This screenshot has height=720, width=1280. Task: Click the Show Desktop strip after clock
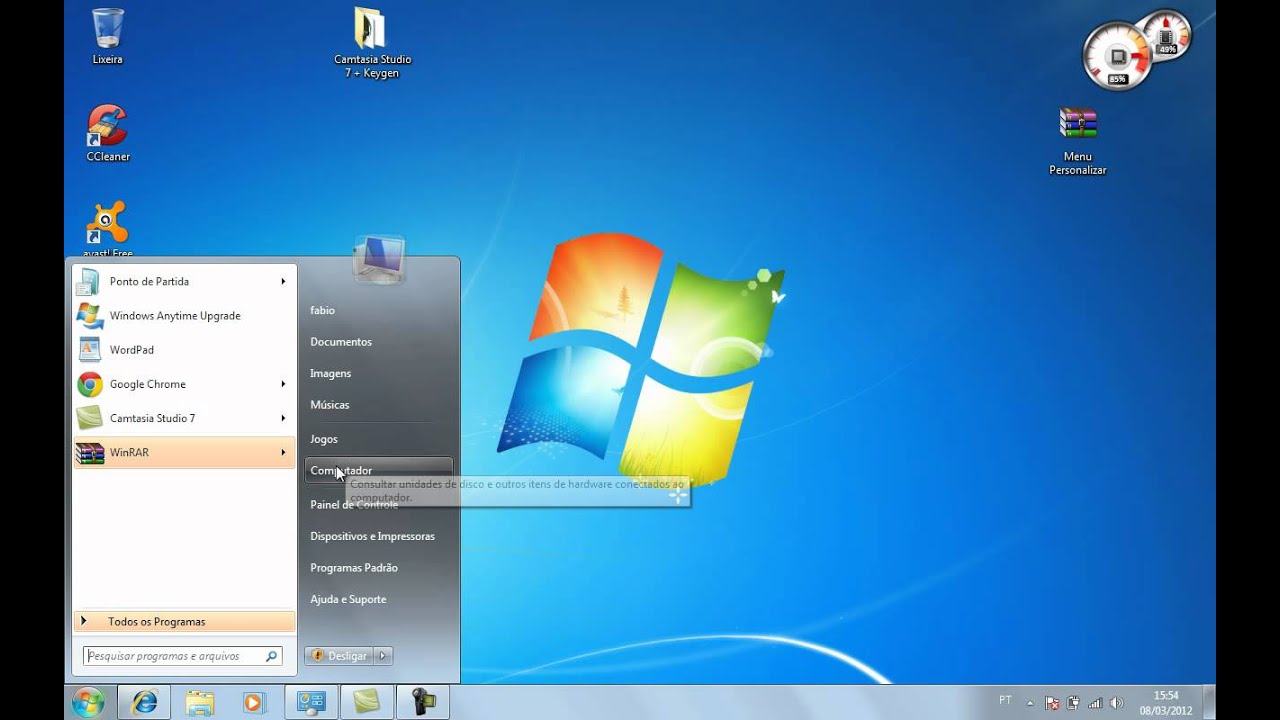tap(1209, 702)
